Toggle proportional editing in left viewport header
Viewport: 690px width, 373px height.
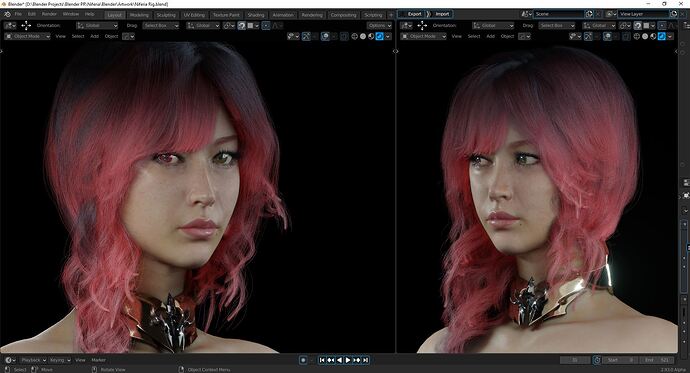pos(266,26)
